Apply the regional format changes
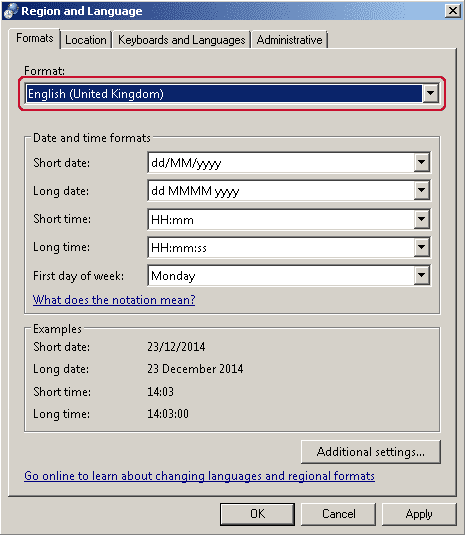 tap(419, 514)
